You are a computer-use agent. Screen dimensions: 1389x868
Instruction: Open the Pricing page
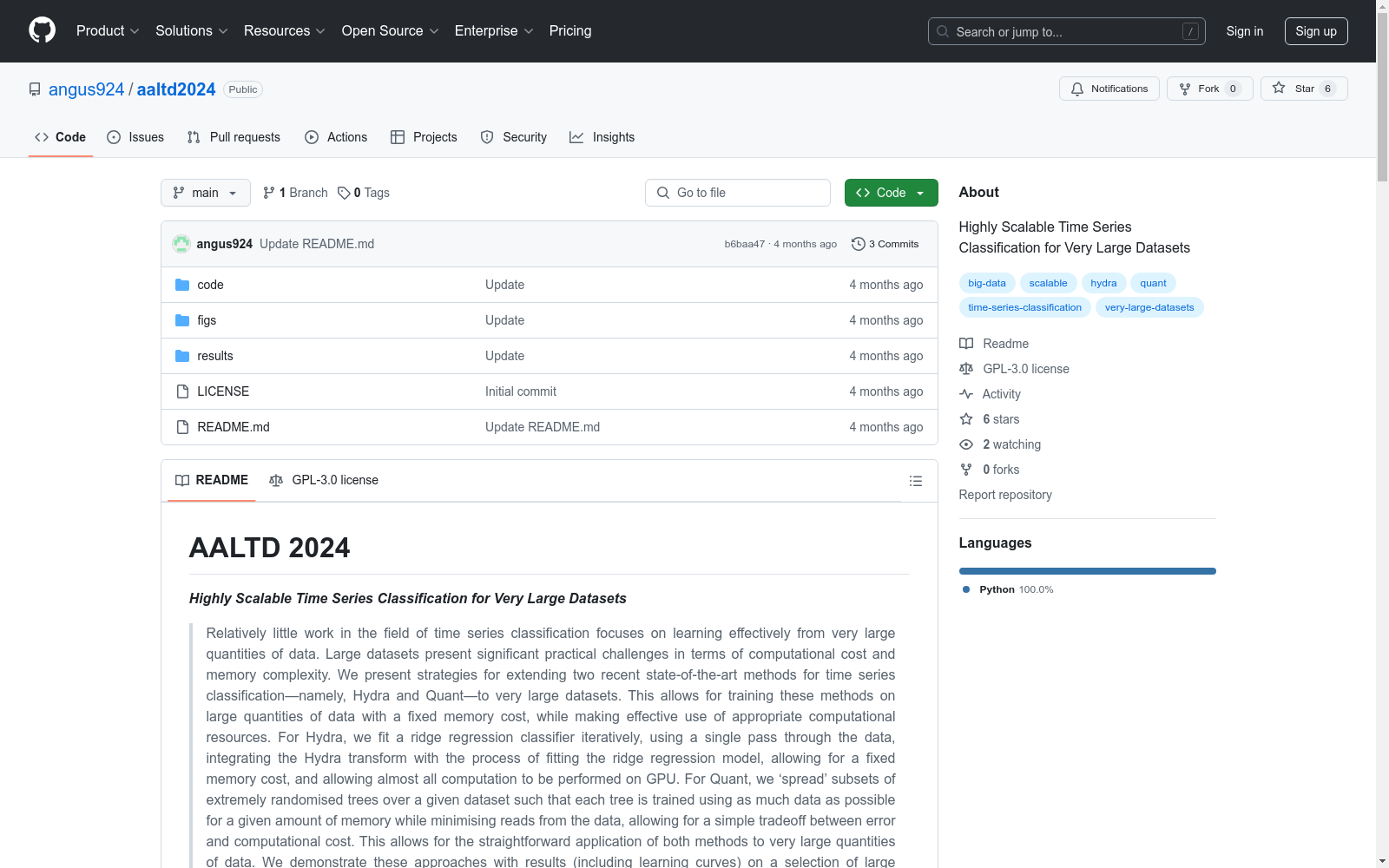click(570, 30)
